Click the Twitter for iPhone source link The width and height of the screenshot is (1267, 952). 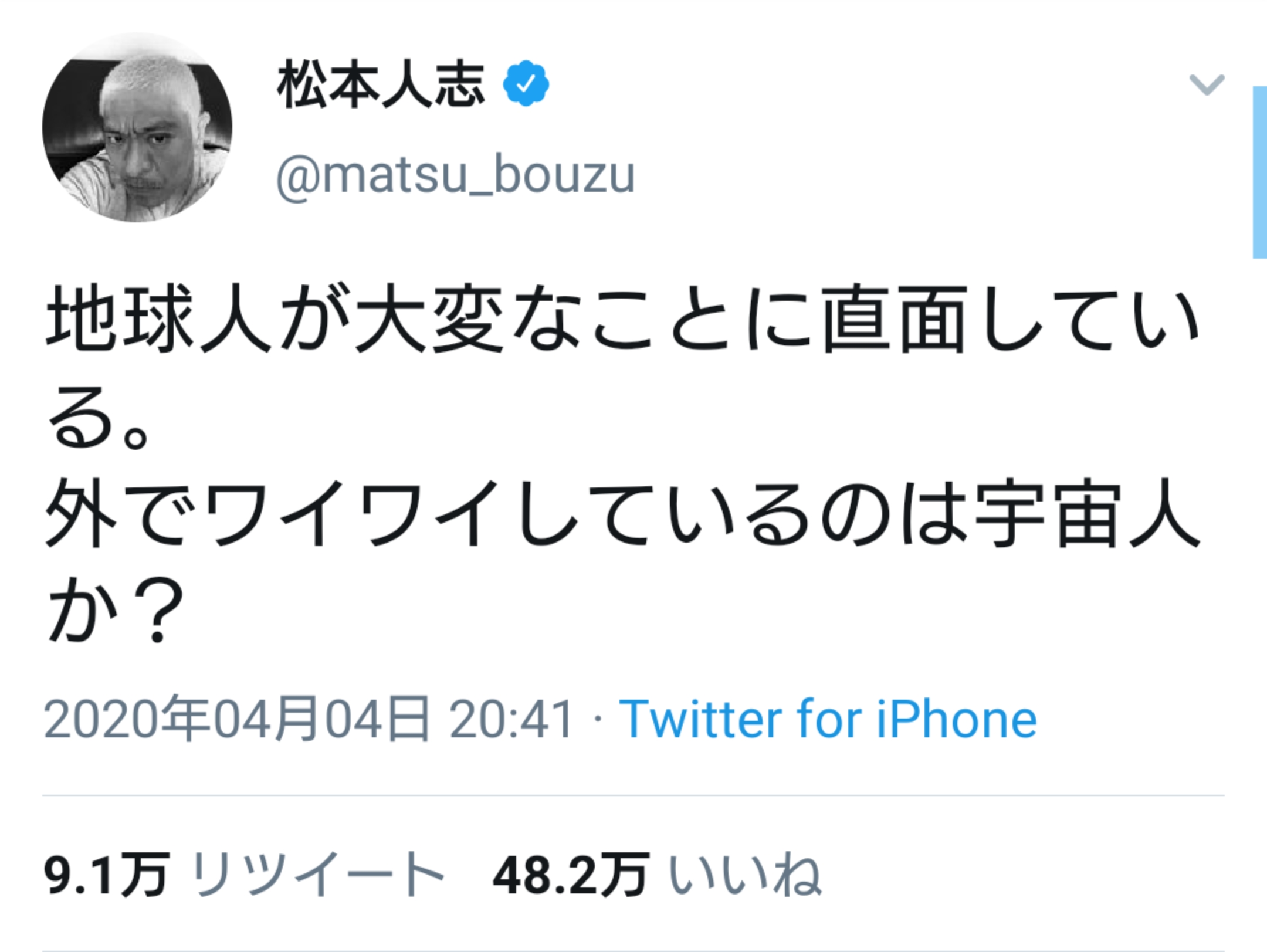[x=828, y=719]
